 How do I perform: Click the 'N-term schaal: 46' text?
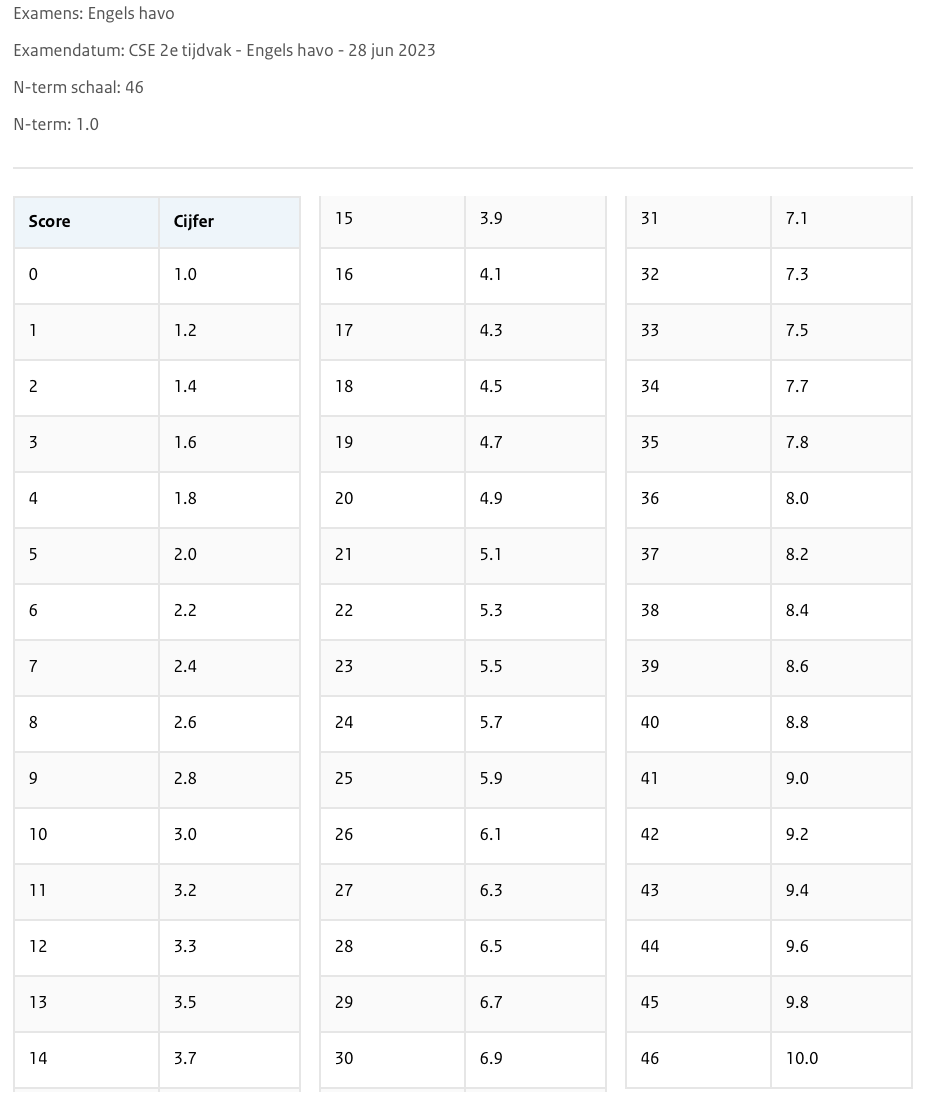pos(78,87)
